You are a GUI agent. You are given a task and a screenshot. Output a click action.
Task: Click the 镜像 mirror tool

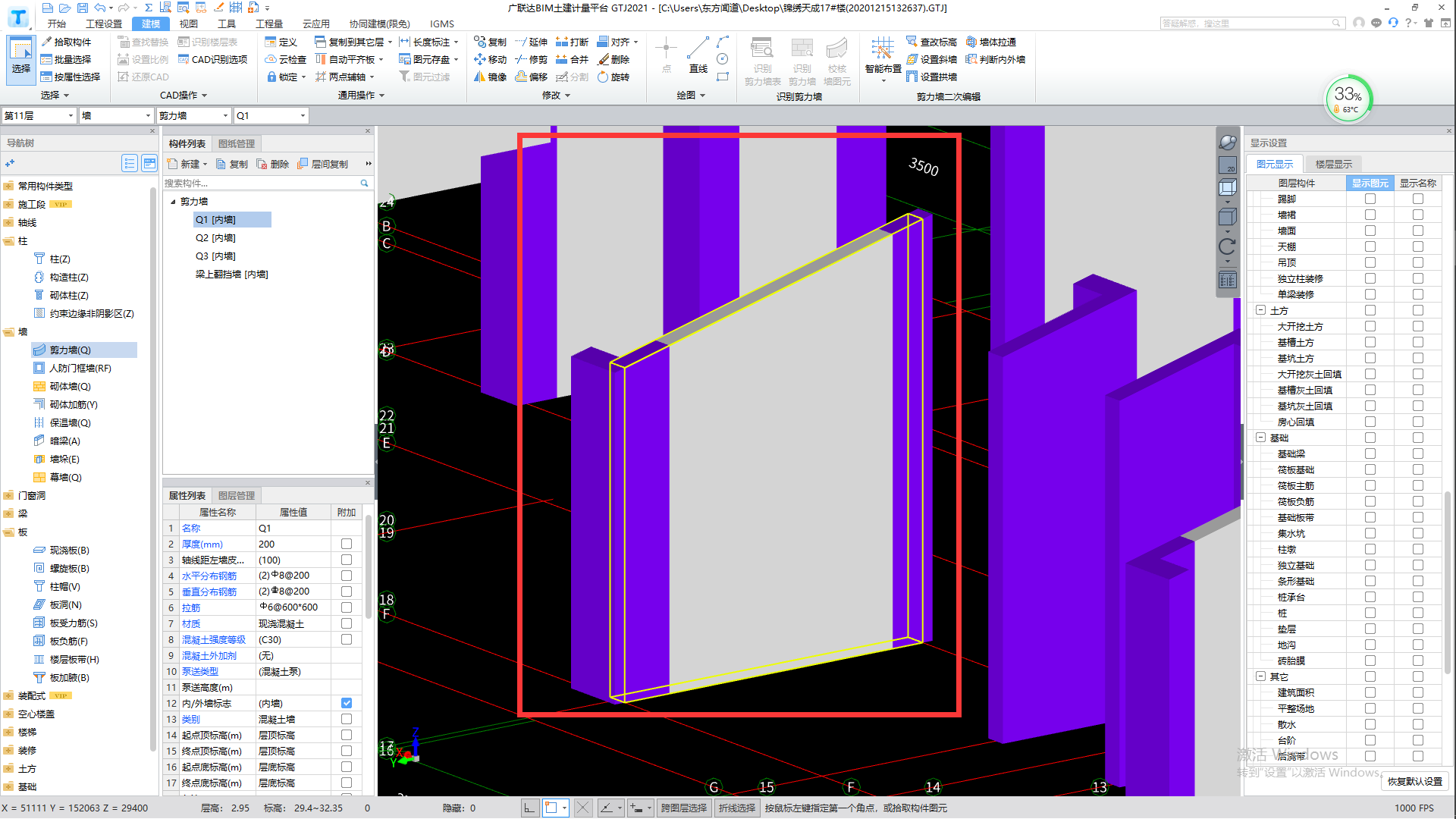(x=491, y=77)
